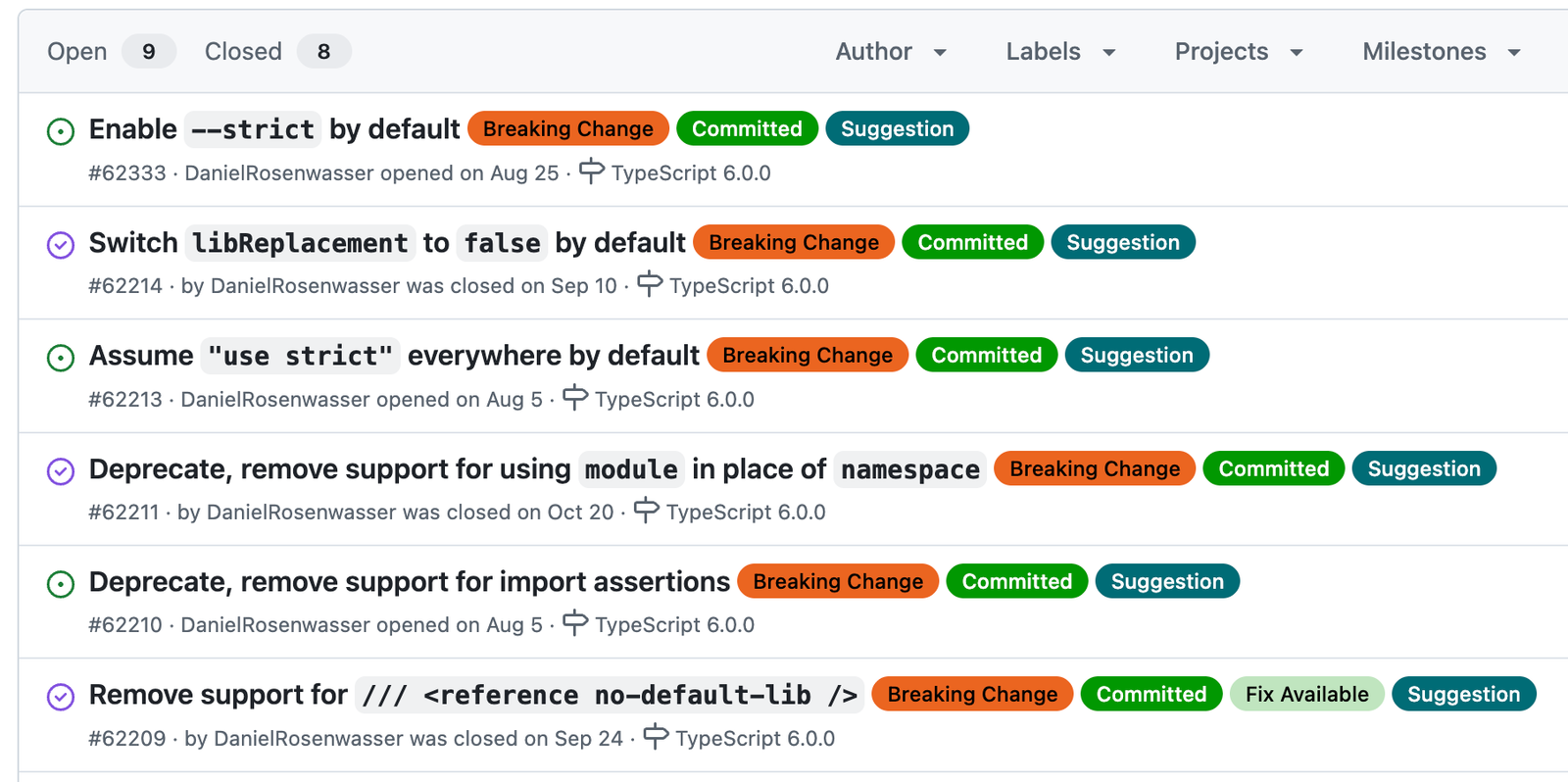Click the Fix Available label
Viewport: 1568px width, 782px height.
click(1307, 694)
